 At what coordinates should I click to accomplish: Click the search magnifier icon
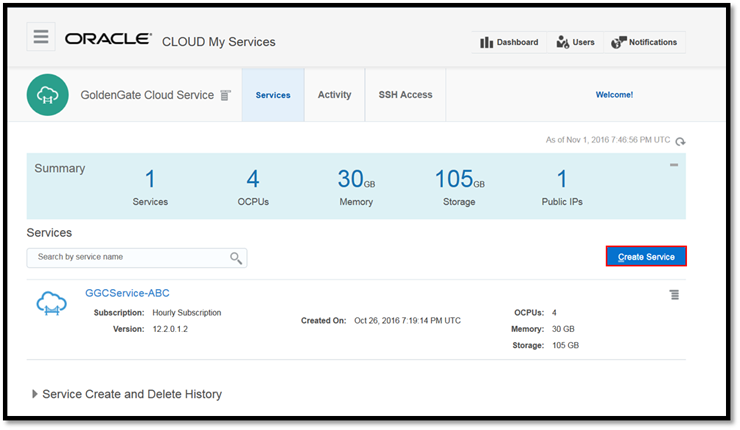[x=236, y=258]
